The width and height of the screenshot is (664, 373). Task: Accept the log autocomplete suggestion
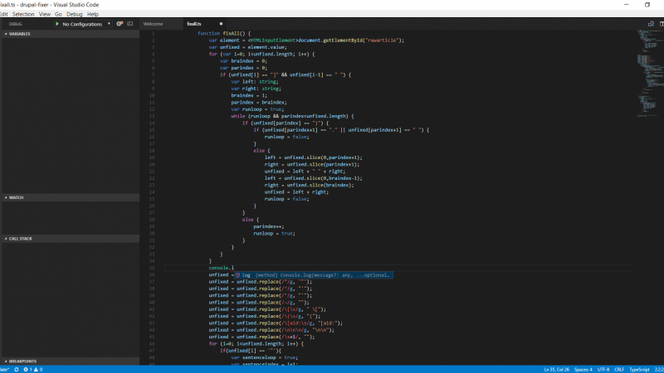(x=313, y=275)
